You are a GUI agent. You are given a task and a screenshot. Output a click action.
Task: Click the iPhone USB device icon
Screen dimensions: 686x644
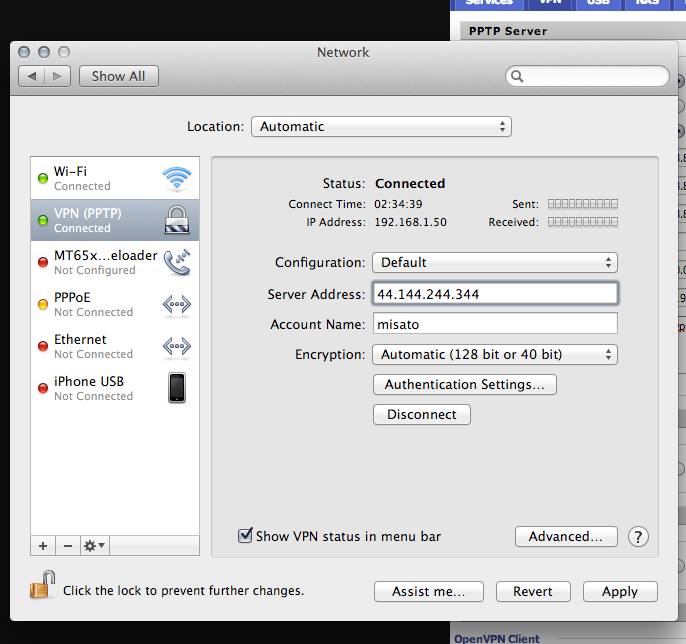pos(177,388)
